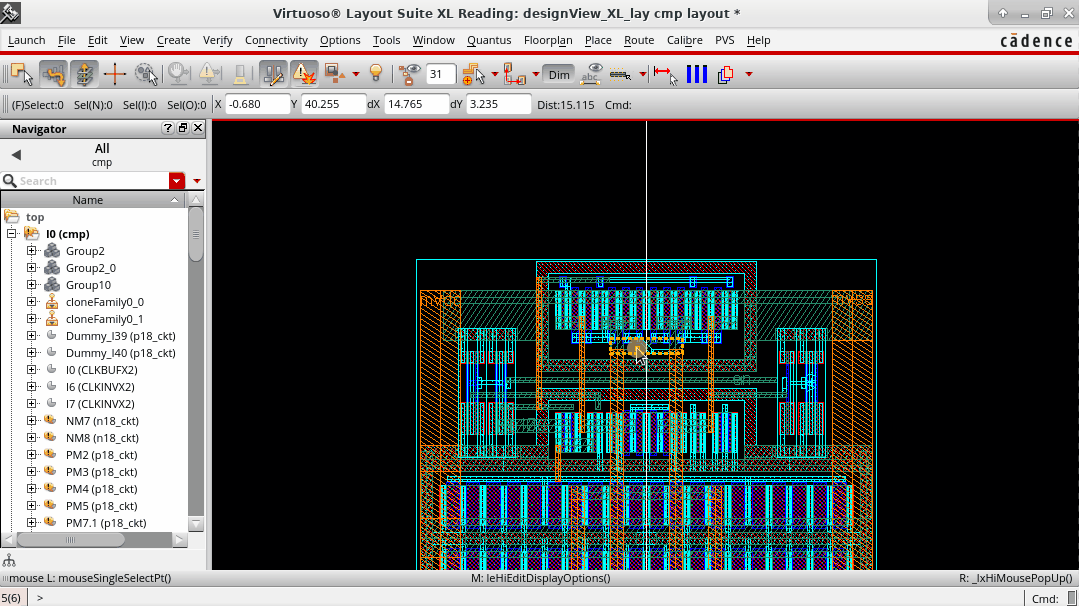Click the X coordinate field
Screen dimensions: 1079x606
click(257, 105)
